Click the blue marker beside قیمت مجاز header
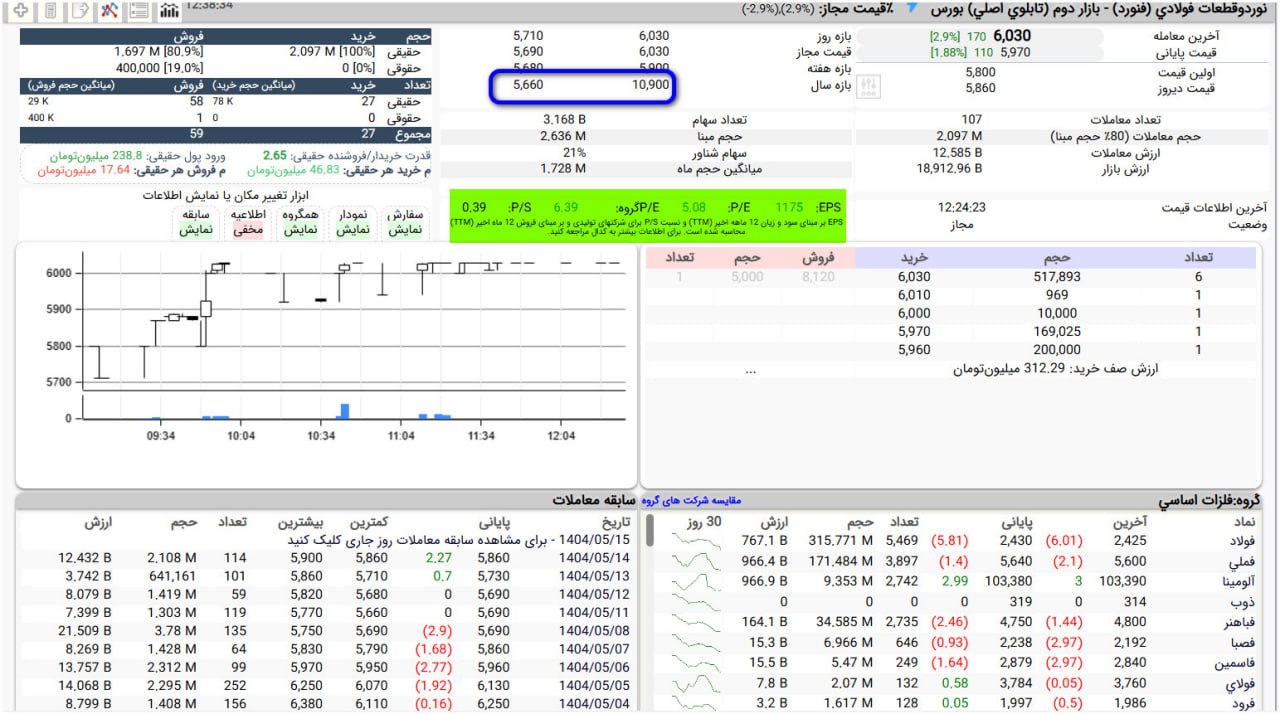The width and height of the screenshot is (1280, 714). click(x=912, y=8)
